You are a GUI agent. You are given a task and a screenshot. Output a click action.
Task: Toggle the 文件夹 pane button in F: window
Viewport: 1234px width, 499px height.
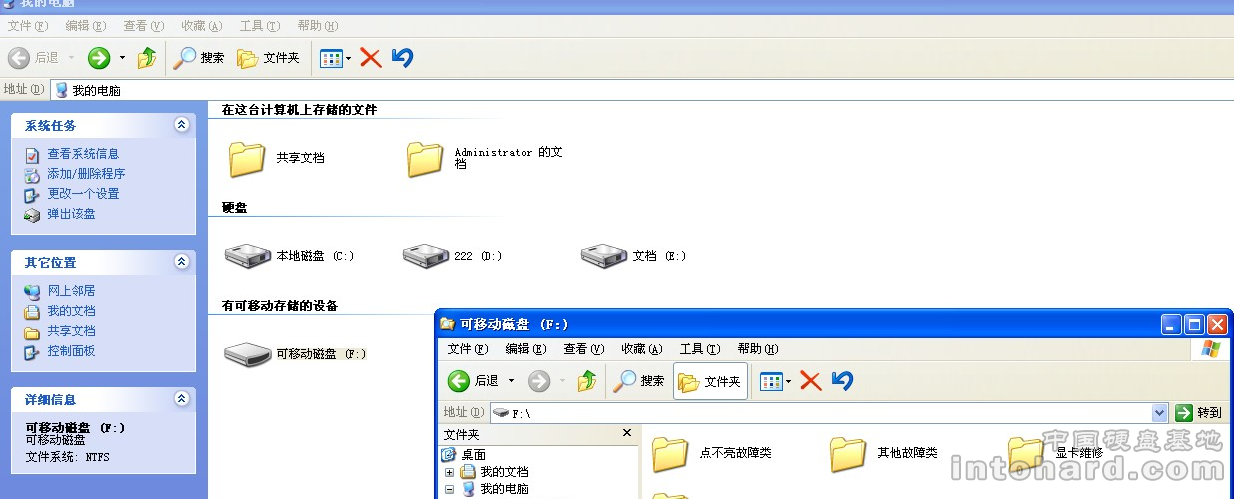(x=710, y=381)
